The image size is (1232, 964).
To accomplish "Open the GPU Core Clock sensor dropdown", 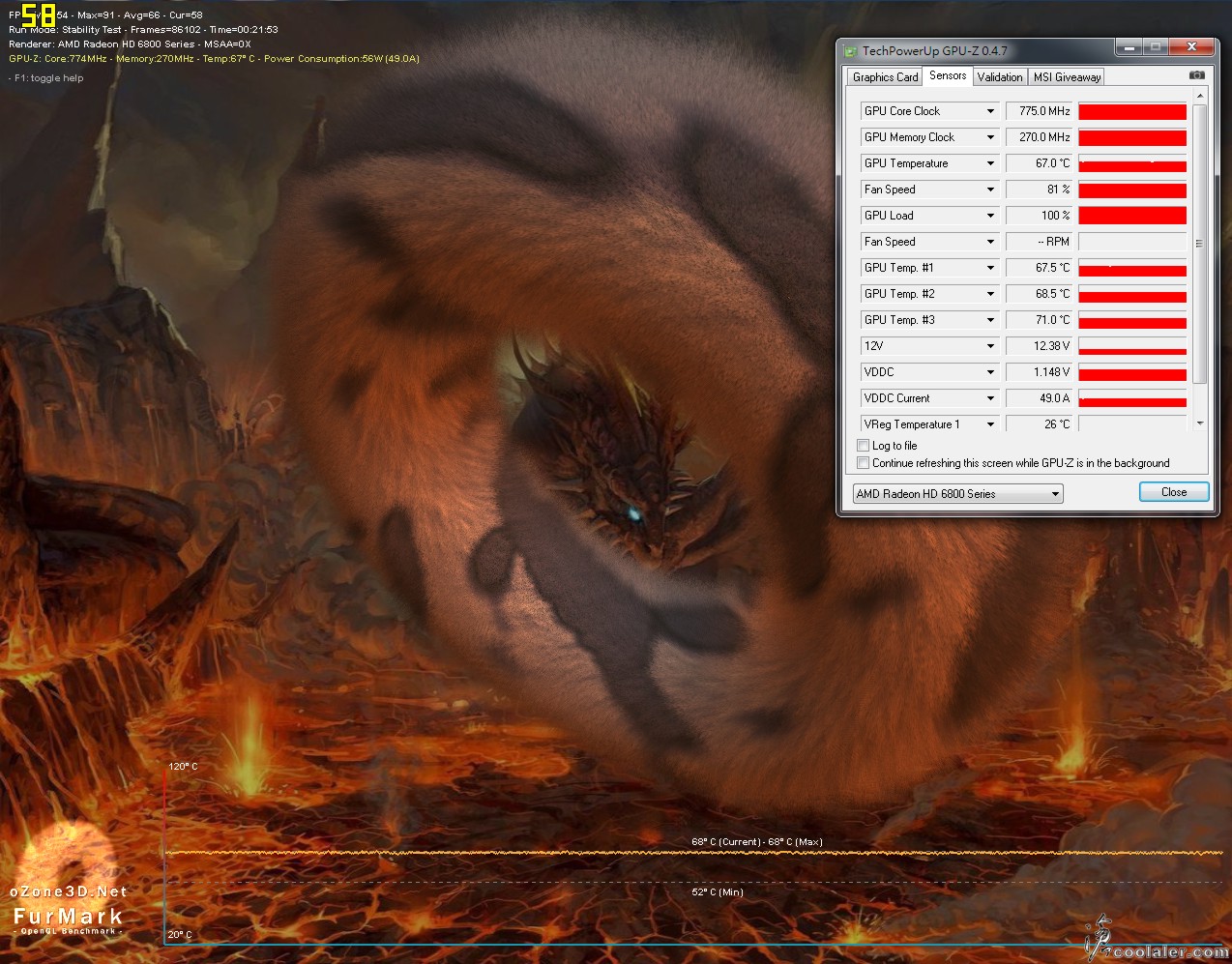I will pyautogui.click(x=990, y=111).
